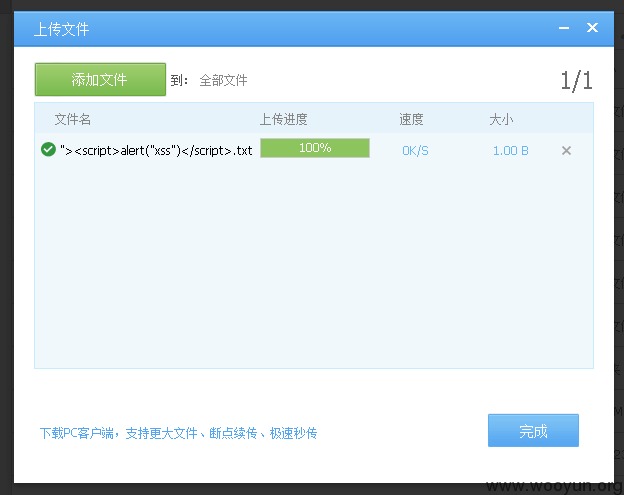Open the 下载PC客户端 download link
Viewport: 624px width, 495px height.
[x=178, y=433]
